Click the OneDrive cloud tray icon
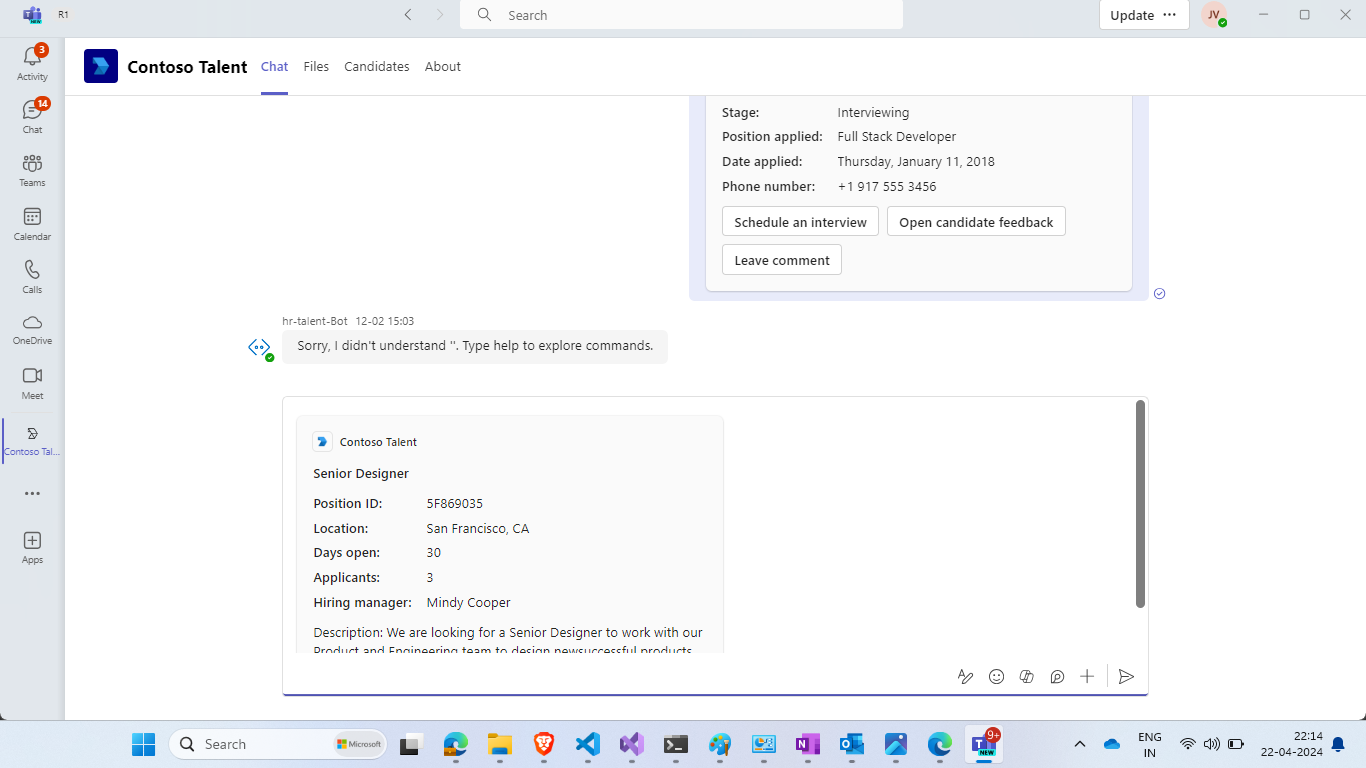 click(x=1112, y=744)
